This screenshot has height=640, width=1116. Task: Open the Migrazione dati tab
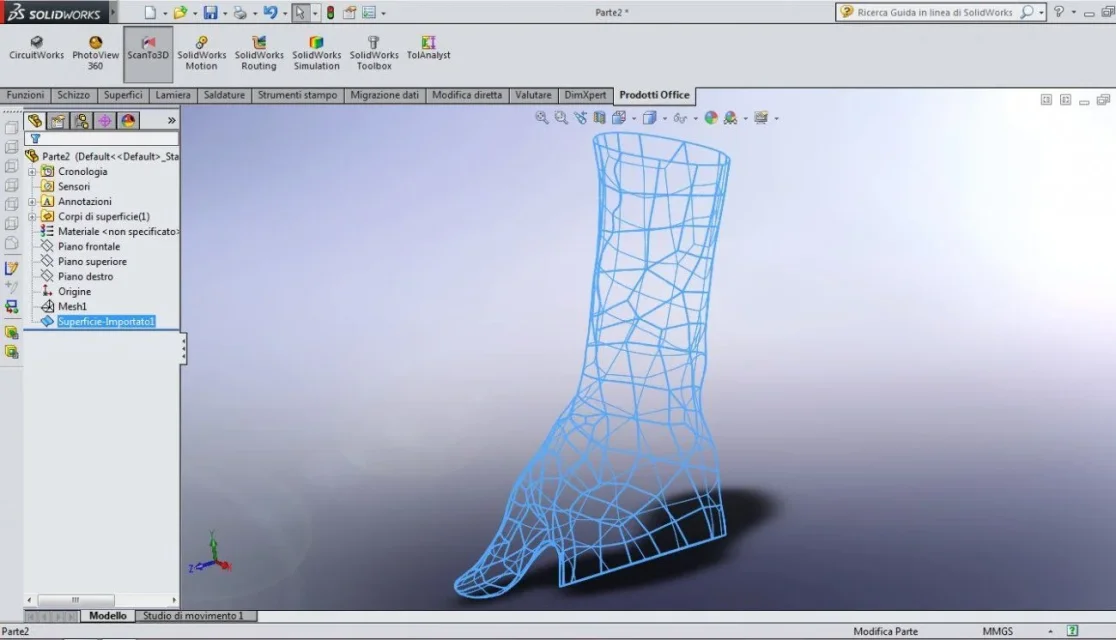point(384,95)
